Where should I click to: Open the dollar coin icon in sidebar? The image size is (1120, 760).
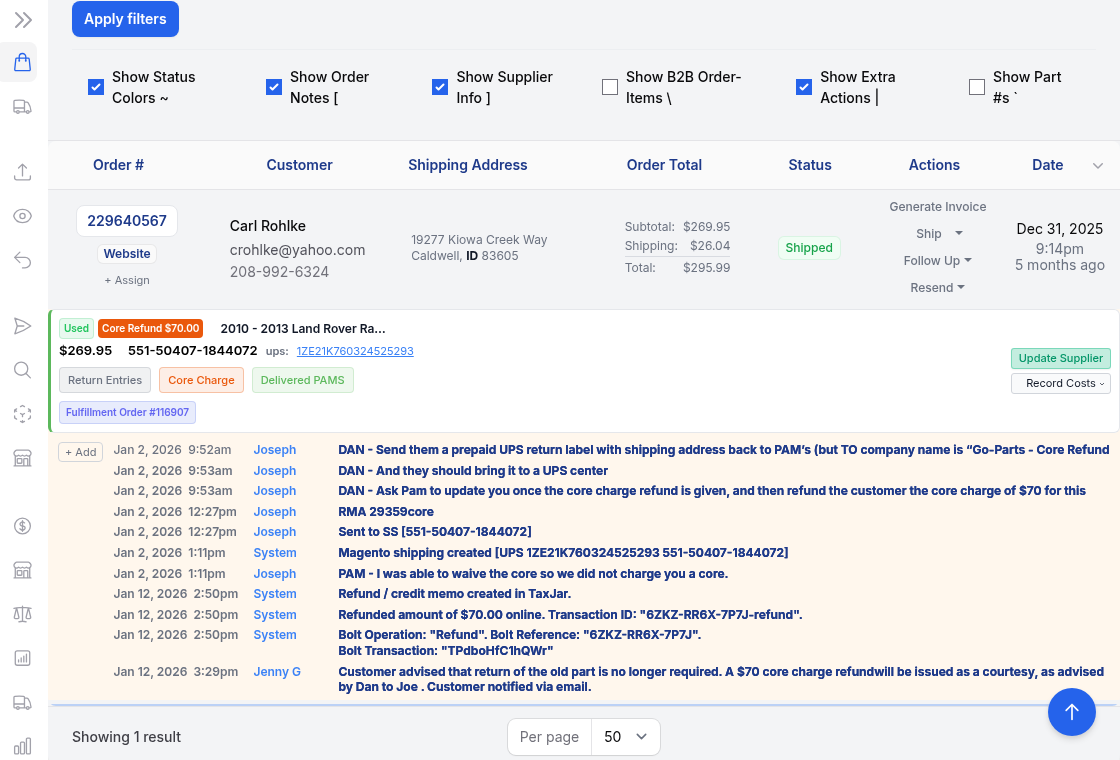[x=23, y=526]
